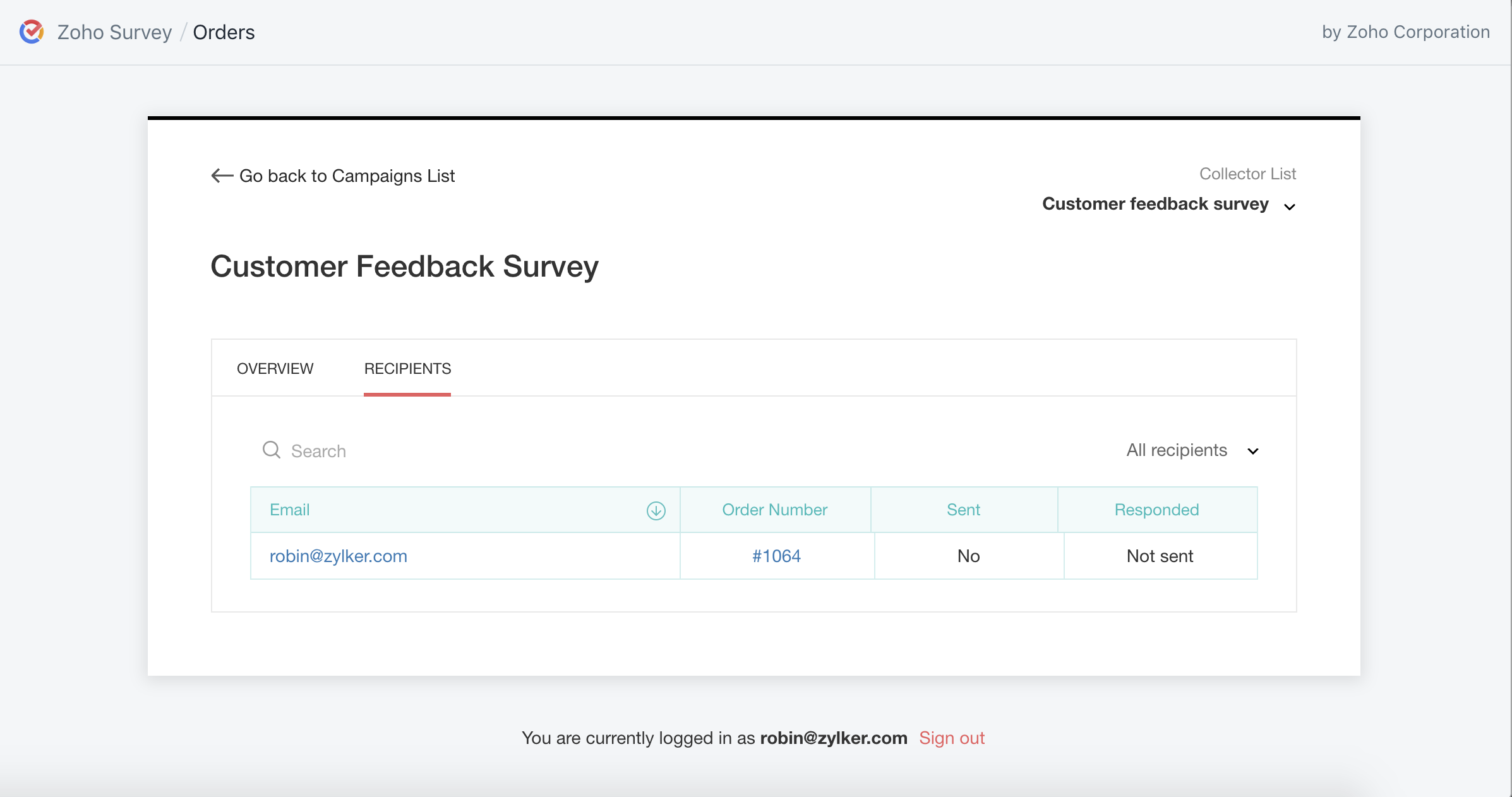Click the robin@zylker.com email link
Viewport: 1512px width, 797px height.
pos(338,556)
